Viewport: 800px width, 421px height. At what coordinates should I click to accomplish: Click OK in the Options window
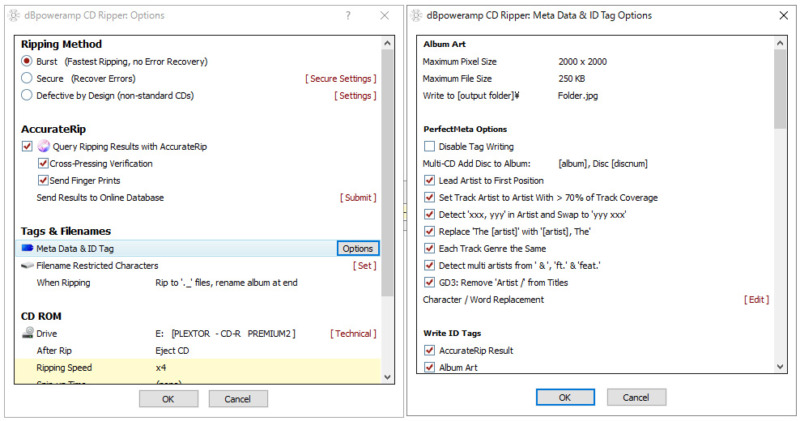pyautogui.click(x=168, y=399)
